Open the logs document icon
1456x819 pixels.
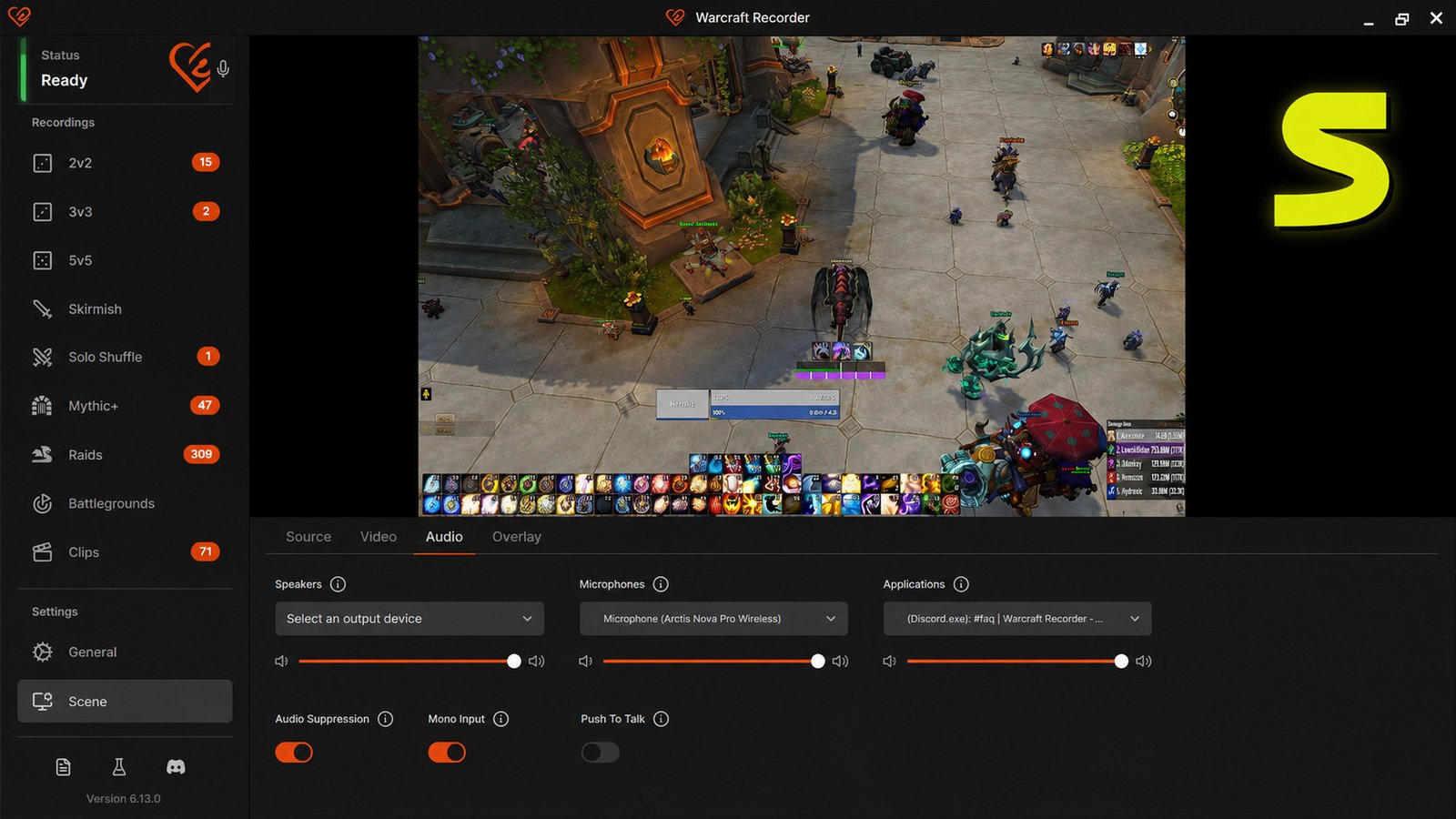coord(63,767)
